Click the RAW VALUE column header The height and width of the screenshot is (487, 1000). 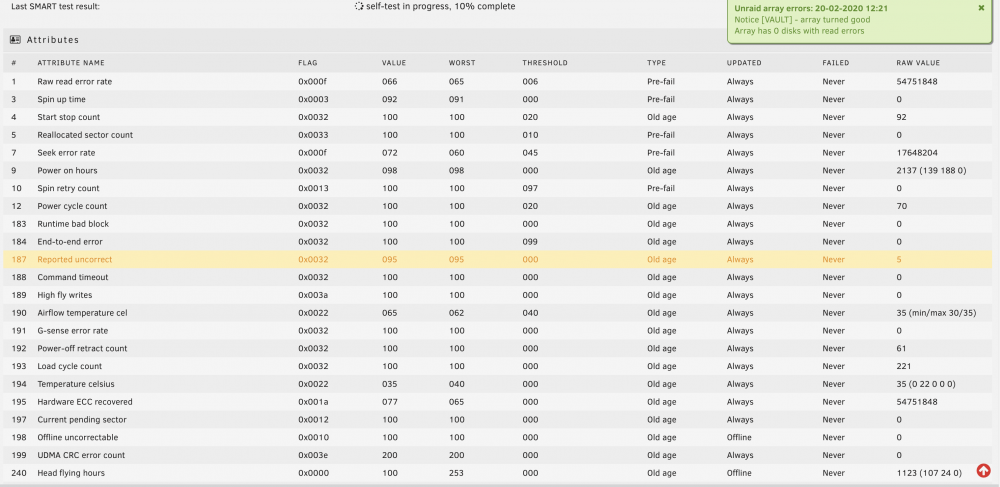[x=918, y=63]
